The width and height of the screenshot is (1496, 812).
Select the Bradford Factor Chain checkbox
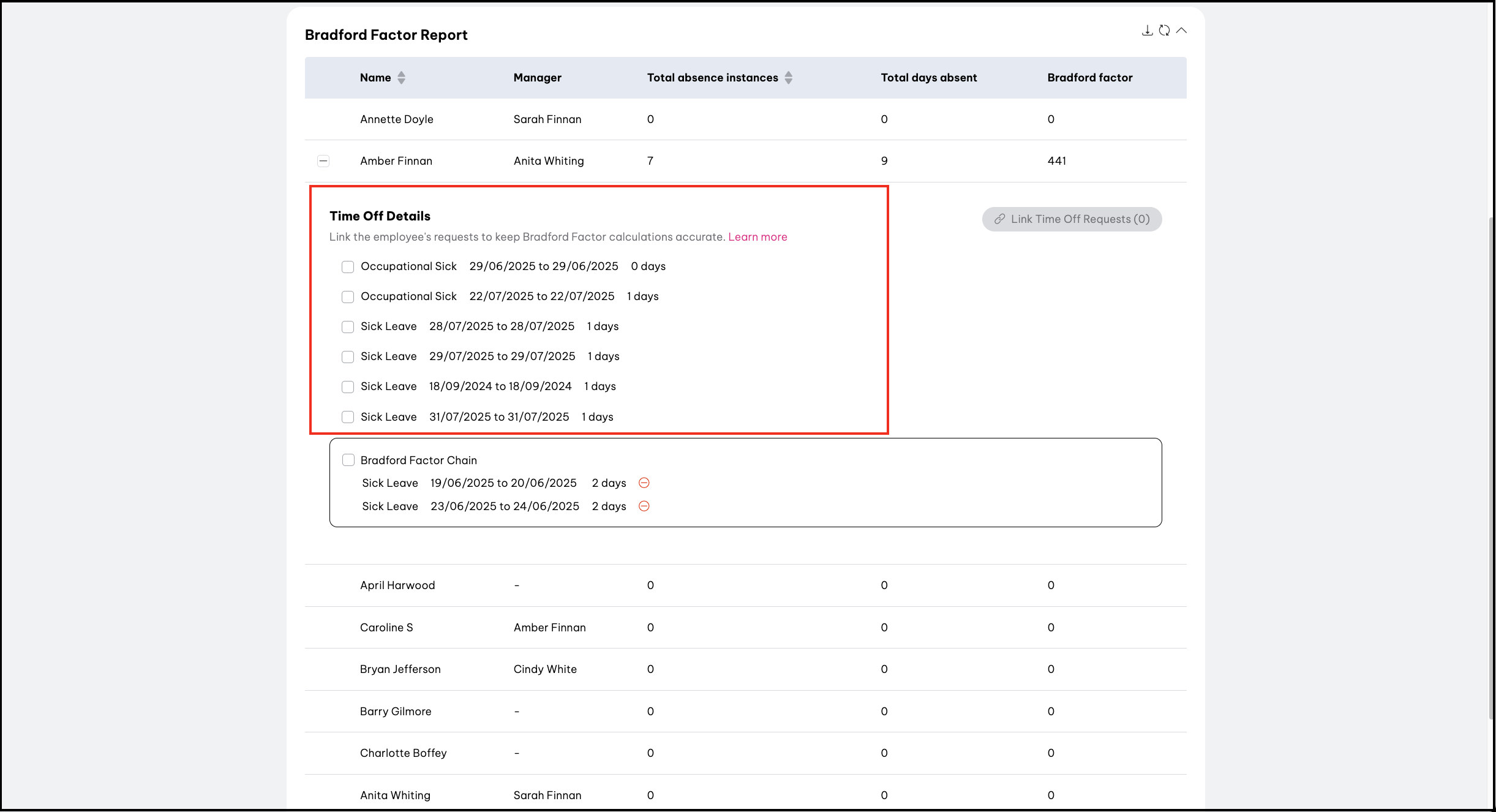pos(348,461)
